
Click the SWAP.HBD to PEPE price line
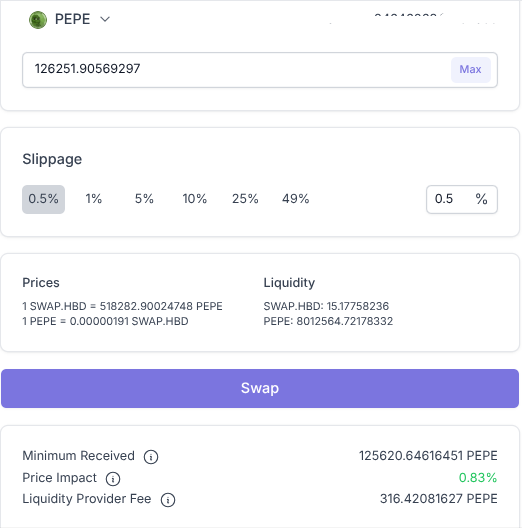point(122,306)
